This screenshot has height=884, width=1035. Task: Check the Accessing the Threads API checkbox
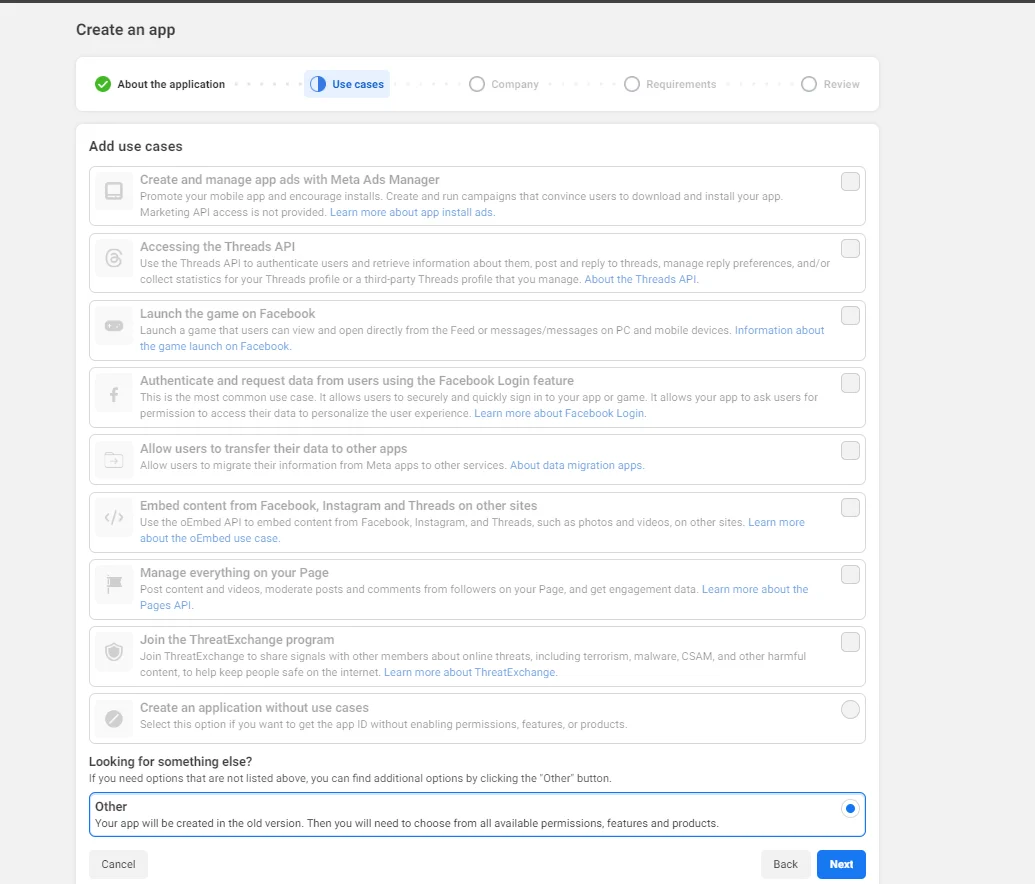point(850,248)
